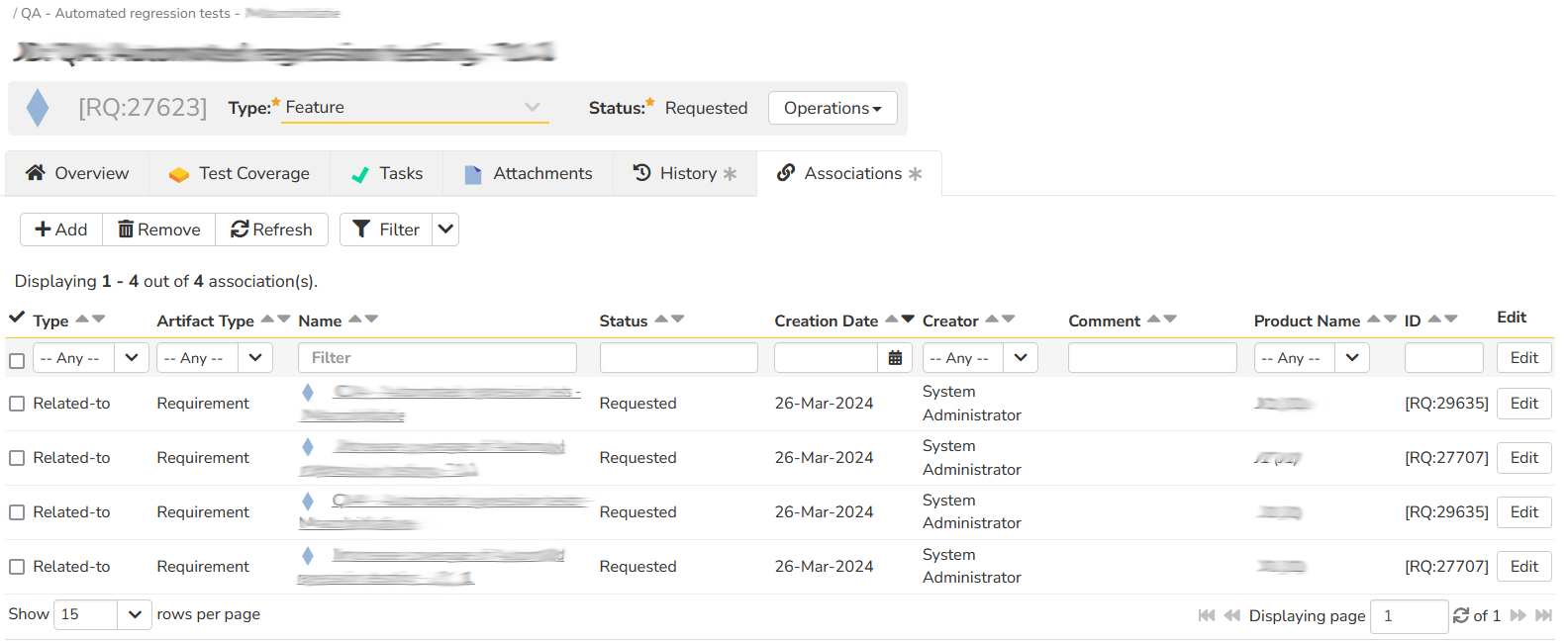
Task: Click the blue diamond icon in first row
Action: [x=308, y=393]
